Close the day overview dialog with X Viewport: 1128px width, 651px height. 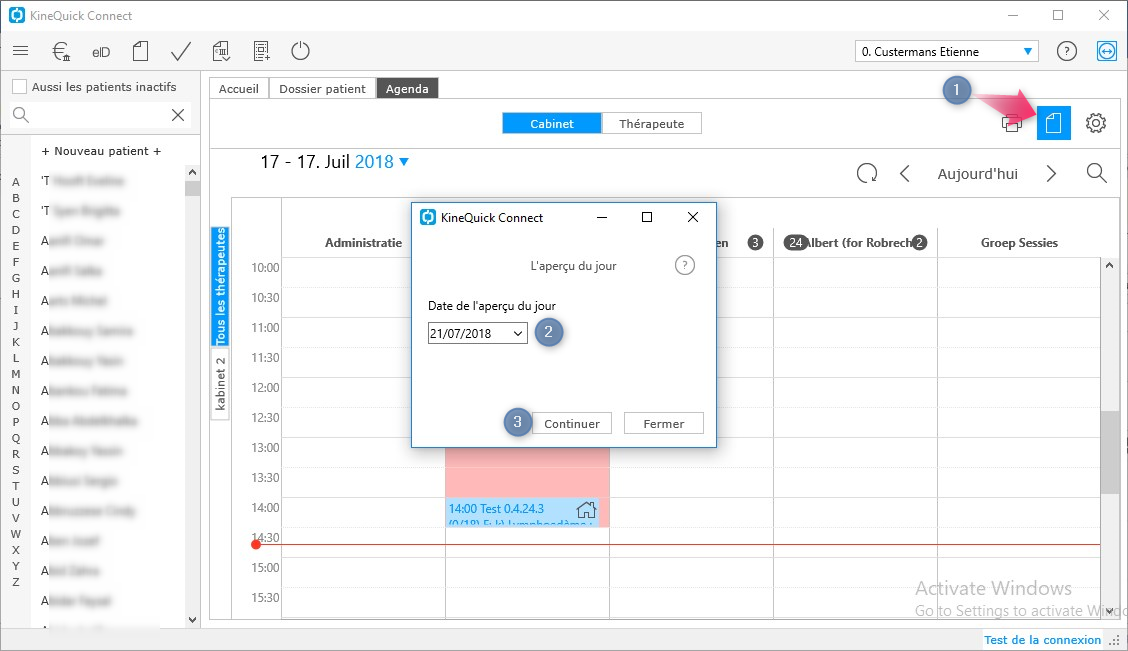[x=692, y=217]
